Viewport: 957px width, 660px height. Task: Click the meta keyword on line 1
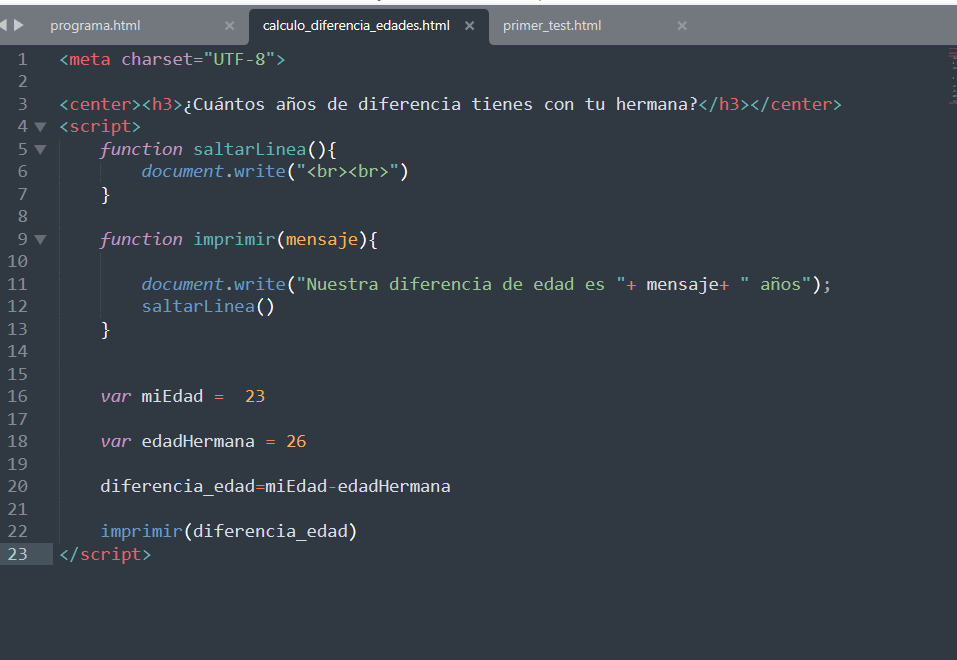pyautogui.click(x=90, y=59)
